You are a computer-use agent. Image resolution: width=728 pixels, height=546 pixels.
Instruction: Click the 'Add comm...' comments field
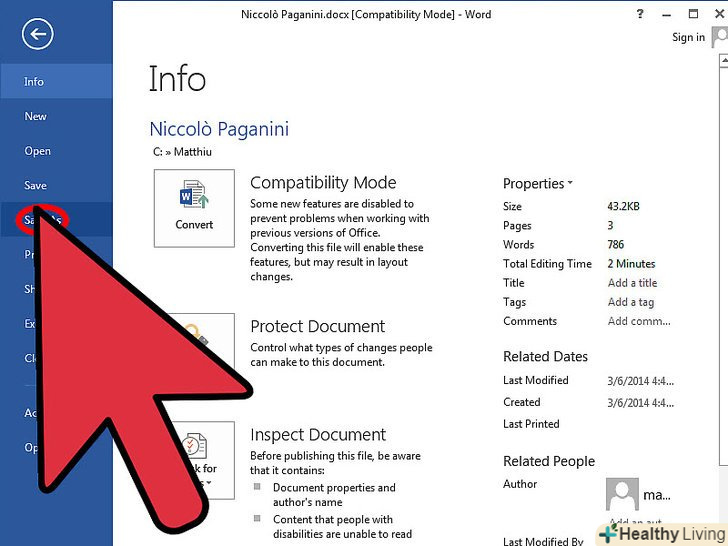[x=639, y=321]
